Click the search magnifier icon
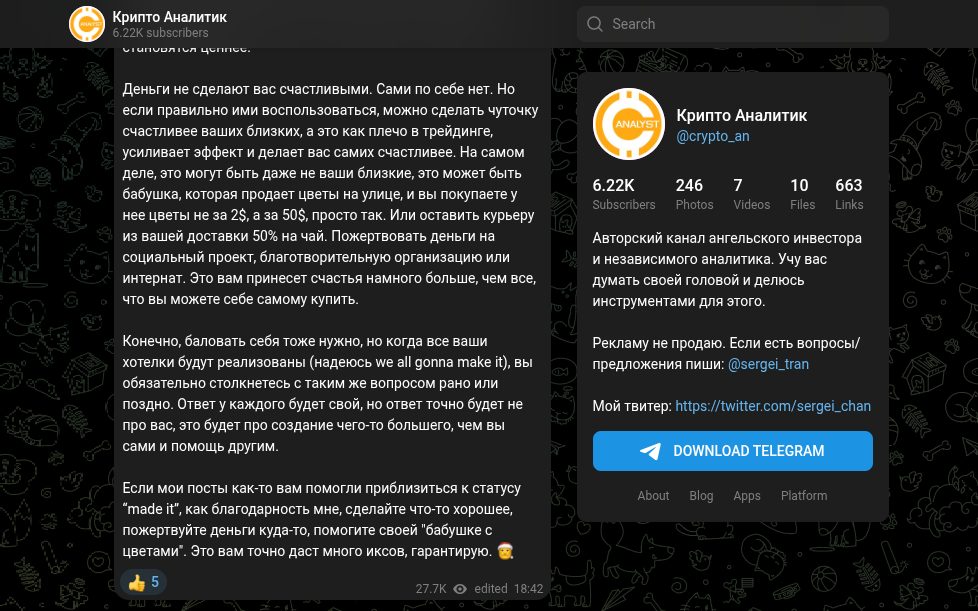This screenshot has width=978, height=611. point(595,24)
